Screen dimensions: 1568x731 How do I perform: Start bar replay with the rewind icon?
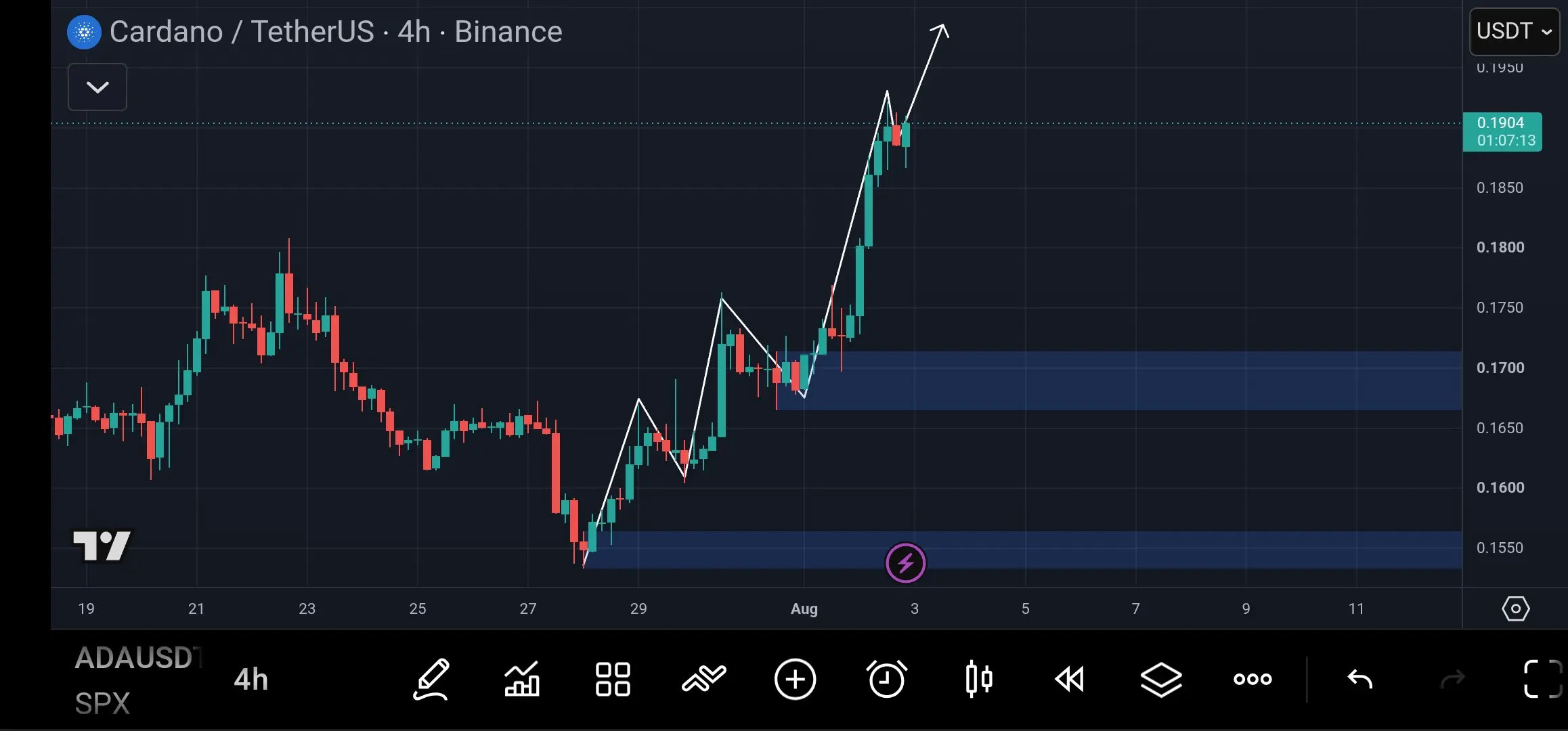coord(1070,679)
